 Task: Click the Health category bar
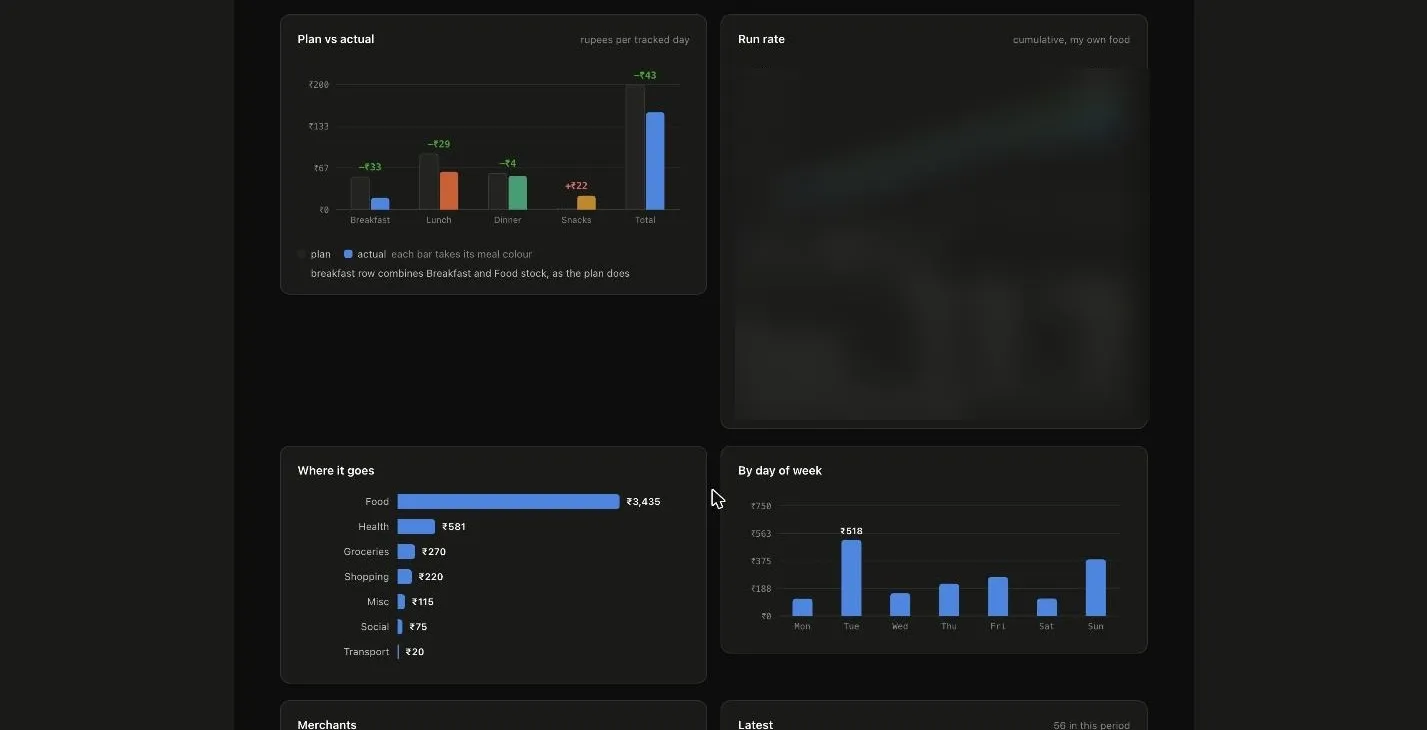point(416,527)
